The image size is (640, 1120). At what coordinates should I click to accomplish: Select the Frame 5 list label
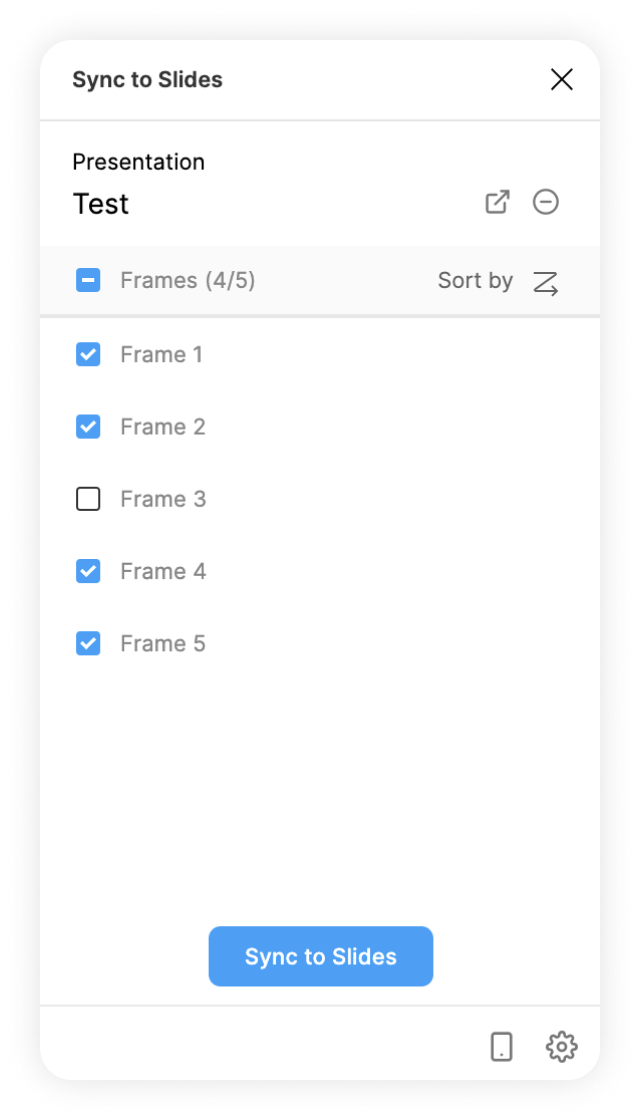pyautogui.click(x=163, y=643)
